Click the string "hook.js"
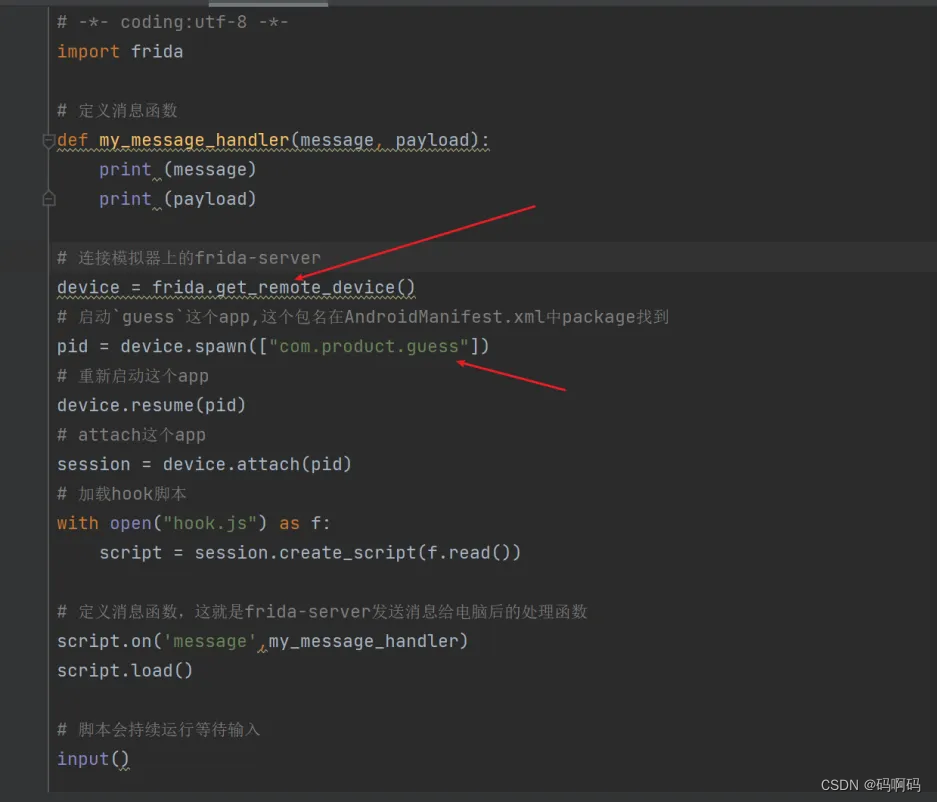The width and height of the screenshot is (937, 802). tap(210, 522)
